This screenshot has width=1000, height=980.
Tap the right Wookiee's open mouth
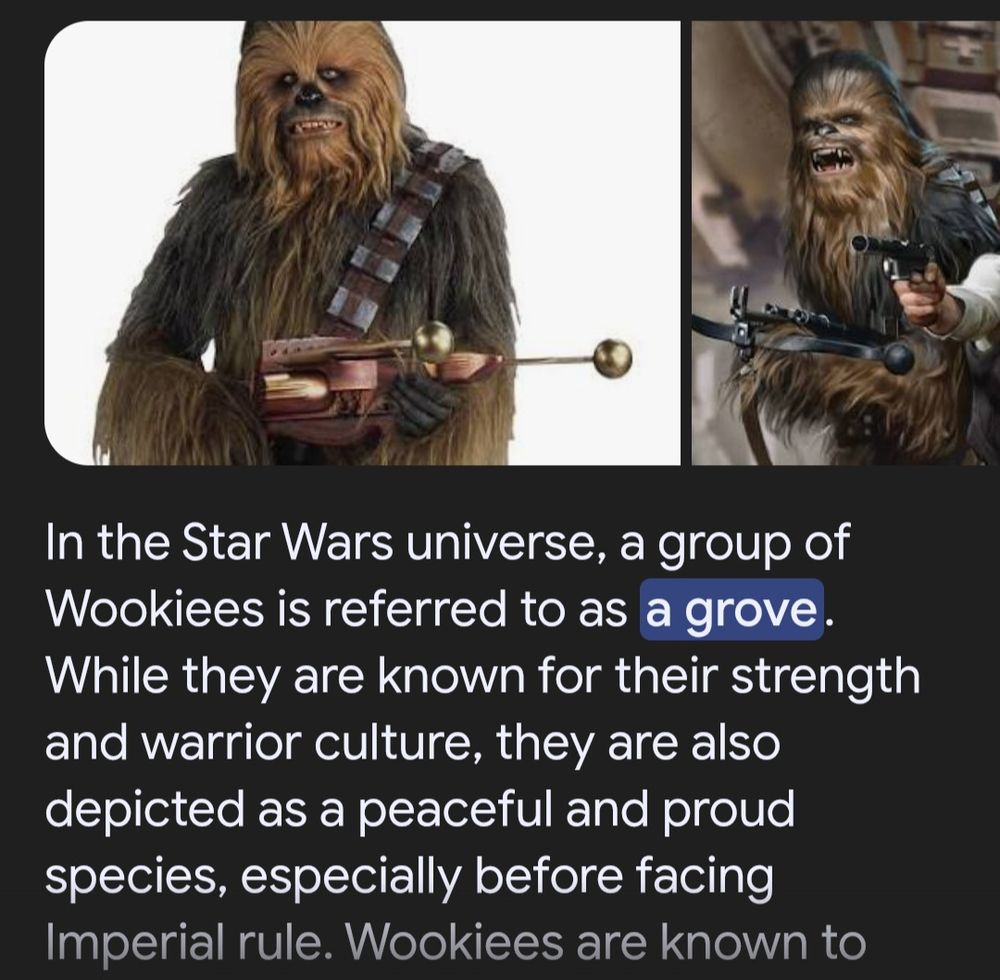click(x=834, y=163)
